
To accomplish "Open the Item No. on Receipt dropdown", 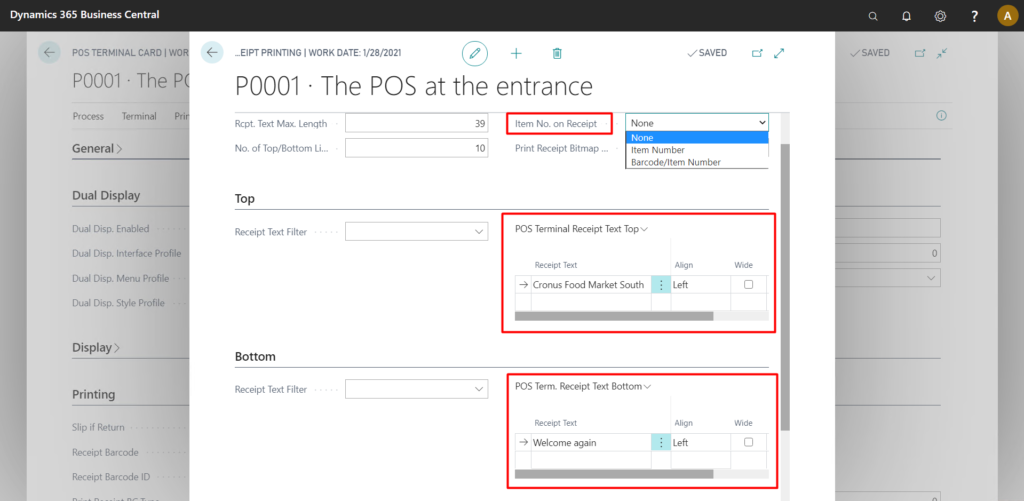I will (697, 123).
